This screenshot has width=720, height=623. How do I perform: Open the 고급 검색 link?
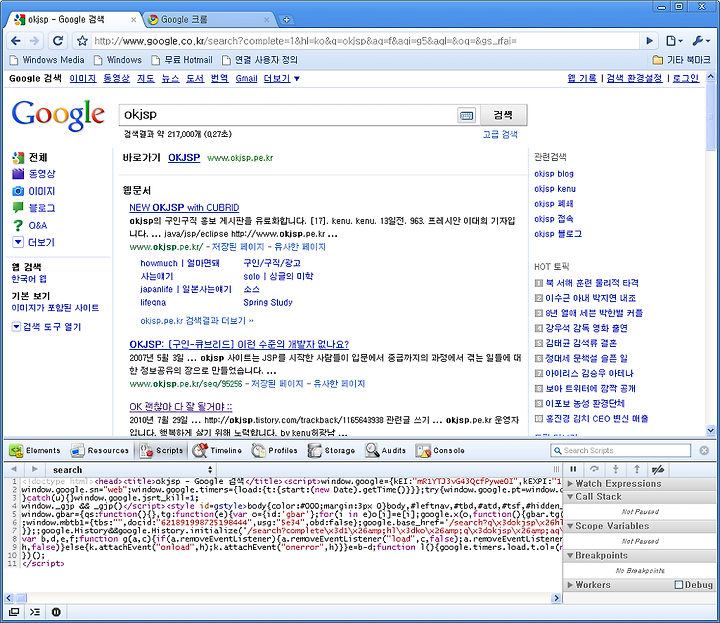coord(500,135)
